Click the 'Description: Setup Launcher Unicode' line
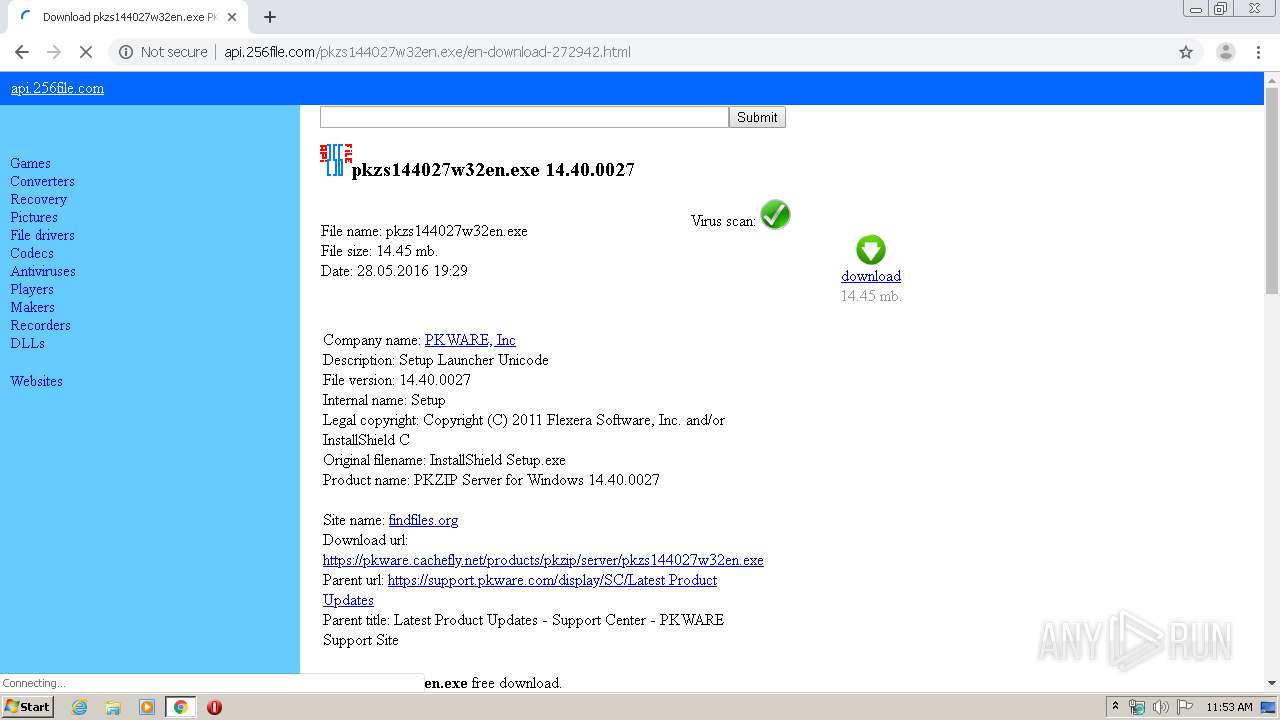 pyautogui.click(x=435, y=360)
